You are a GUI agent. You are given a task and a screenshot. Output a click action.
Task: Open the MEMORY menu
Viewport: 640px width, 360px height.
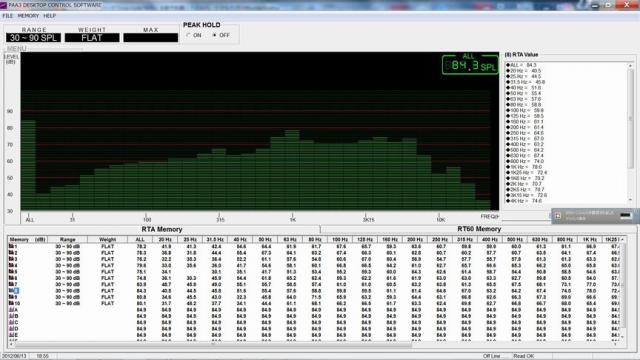coord(28,16)
